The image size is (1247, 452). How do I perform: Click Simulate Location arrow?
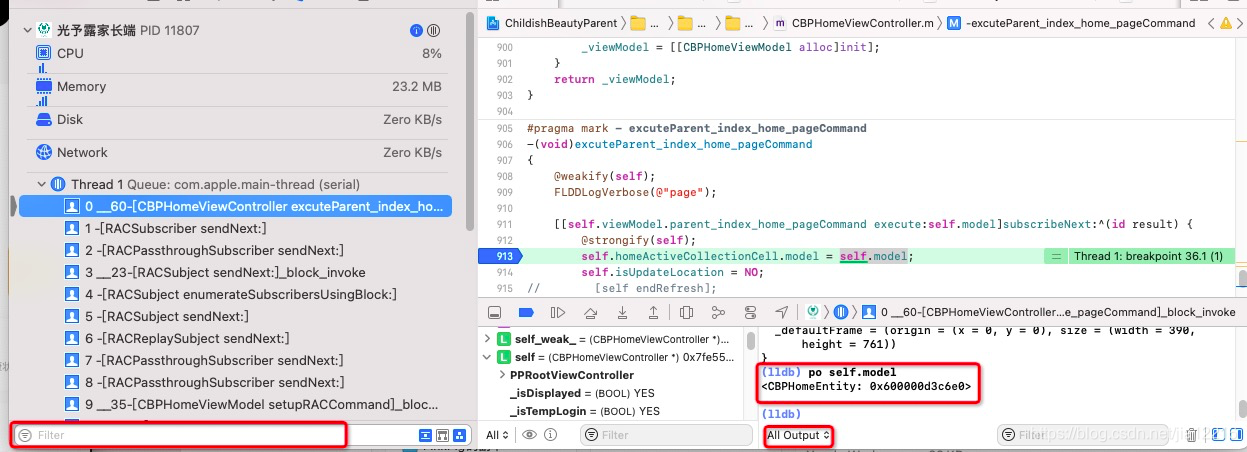pos(783,312)
